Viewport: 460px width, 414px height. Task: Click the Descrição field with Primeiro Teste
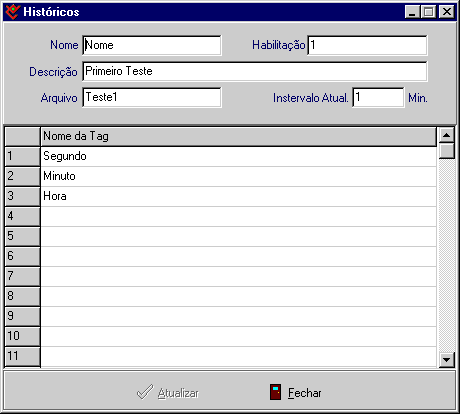click(255, 71)
